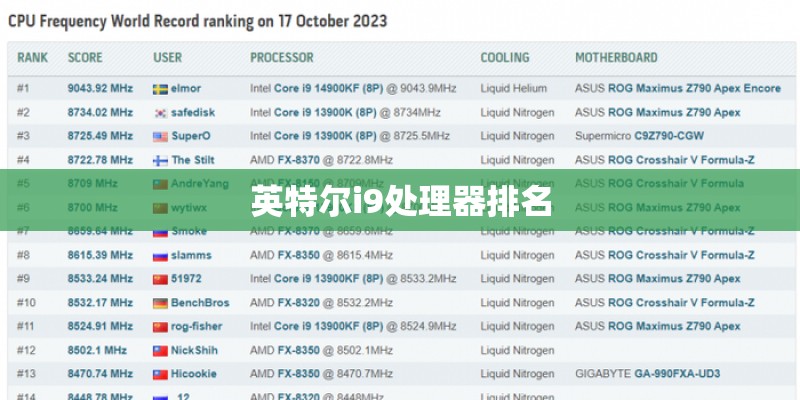Open score 8615.39 MHz

tap(100, 255)
